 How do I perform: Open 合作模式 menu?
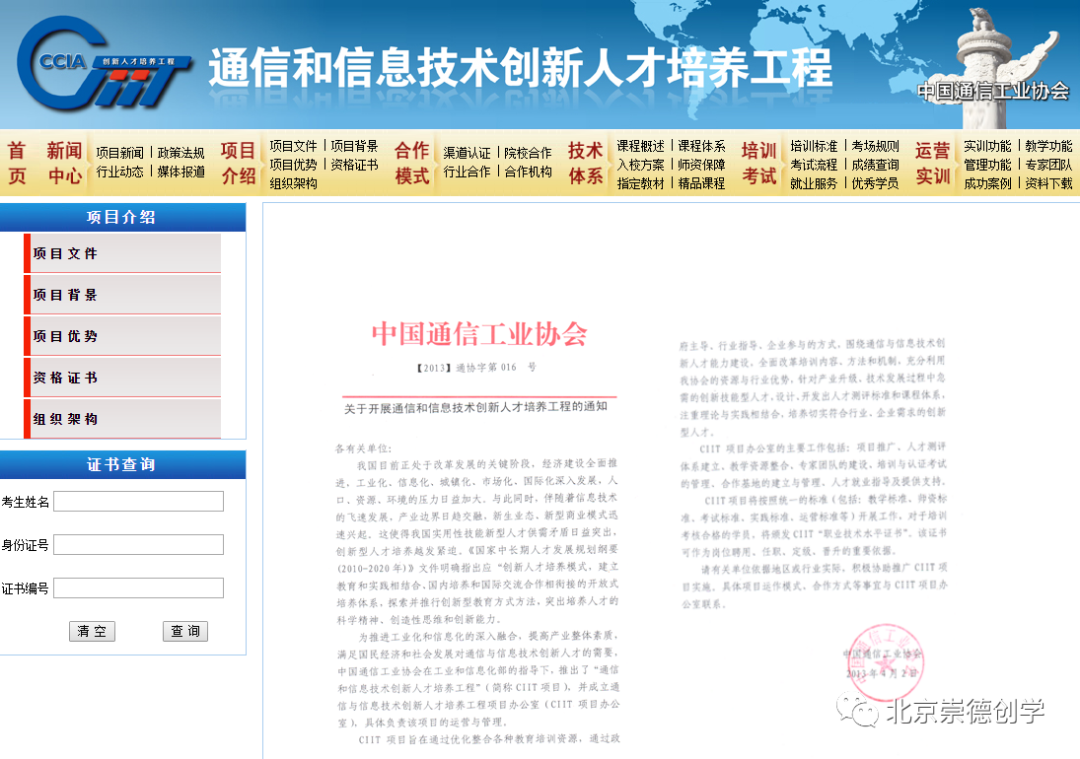click(412, 163)
